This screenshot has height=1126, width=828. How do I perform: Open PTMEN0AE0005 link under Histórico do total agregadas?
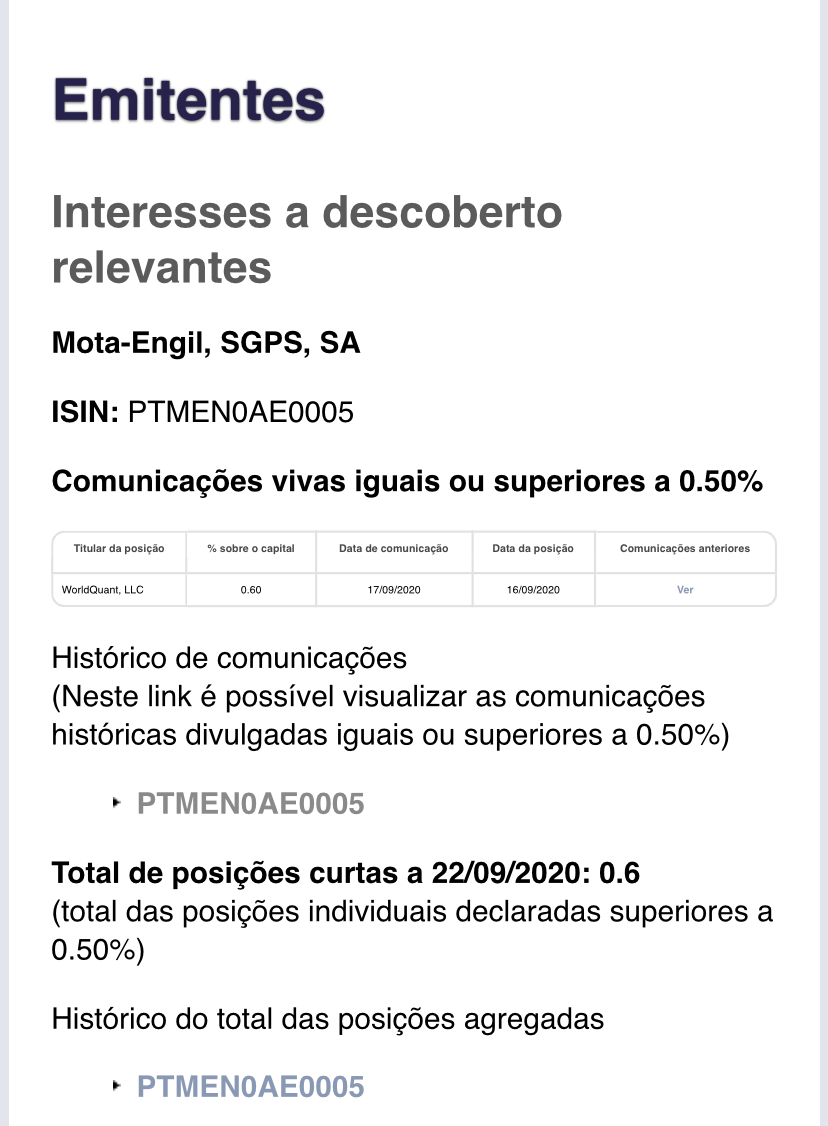coord(250,1087)
